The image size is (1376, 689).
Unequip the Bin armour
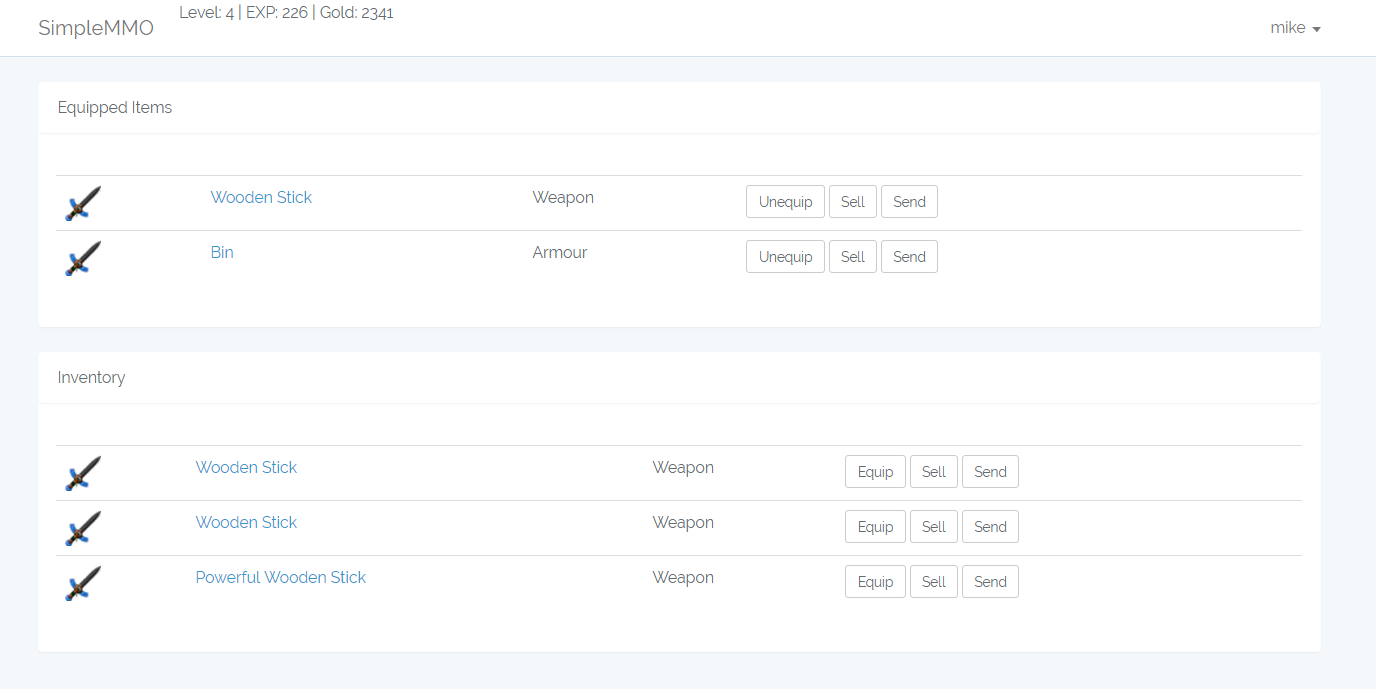click(x=785, y=257)
